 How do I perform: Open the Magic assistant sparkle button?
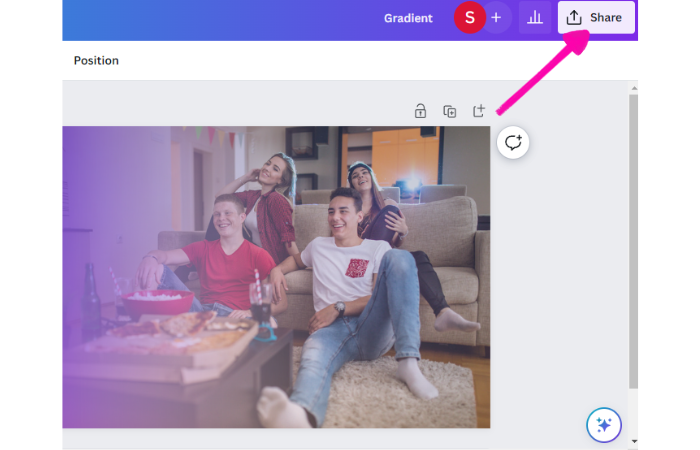coord(604,425)
